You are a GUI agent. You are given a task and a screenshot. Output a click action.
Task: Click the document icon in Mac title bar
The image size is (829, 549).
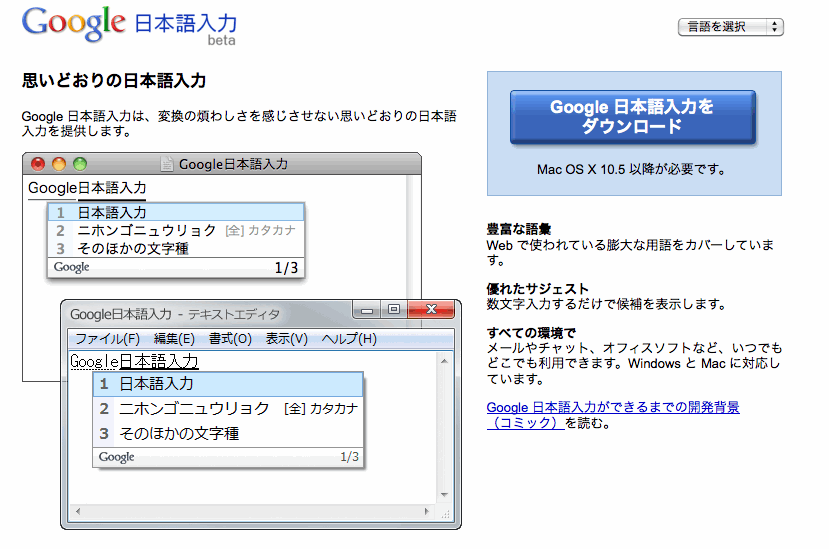pyautogui.click(x=167, y=164)
